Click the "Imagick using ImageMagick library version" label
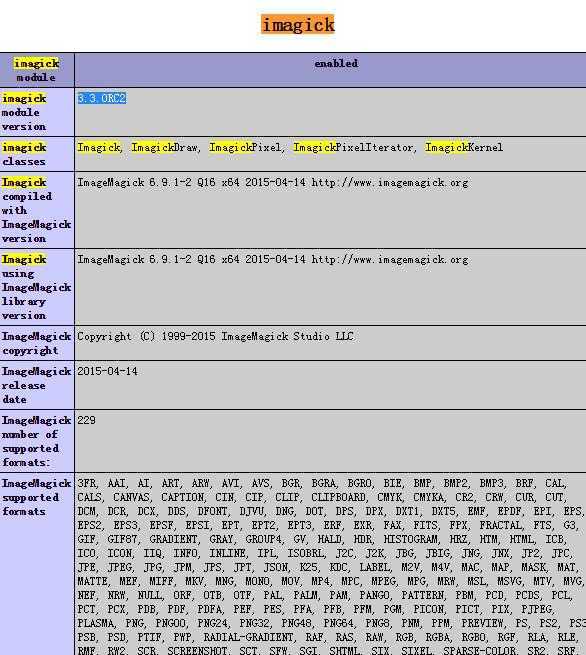The height and width of the screenshot is (655, 586). tap(36, 287)
